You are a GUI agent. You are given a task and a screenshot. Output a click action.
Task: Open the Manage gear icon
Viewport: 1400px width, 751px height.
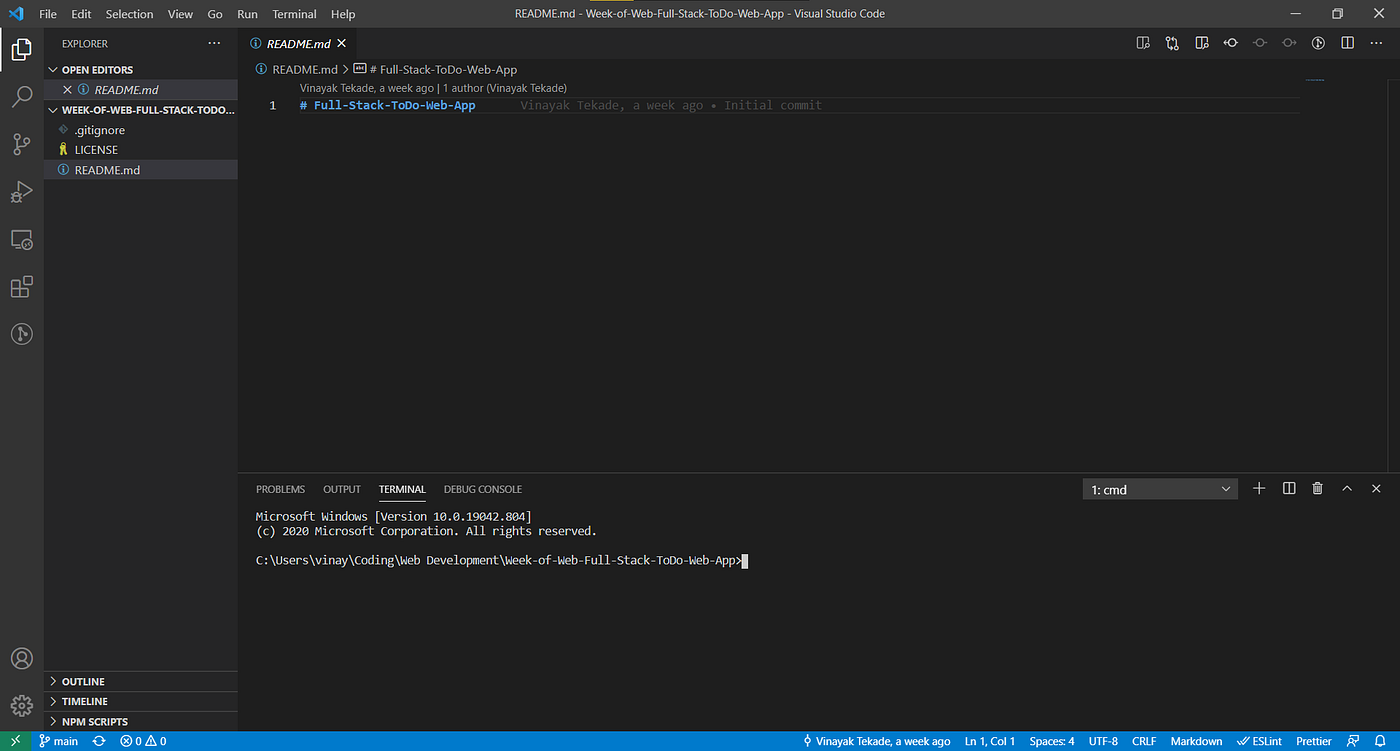point(21,706)
